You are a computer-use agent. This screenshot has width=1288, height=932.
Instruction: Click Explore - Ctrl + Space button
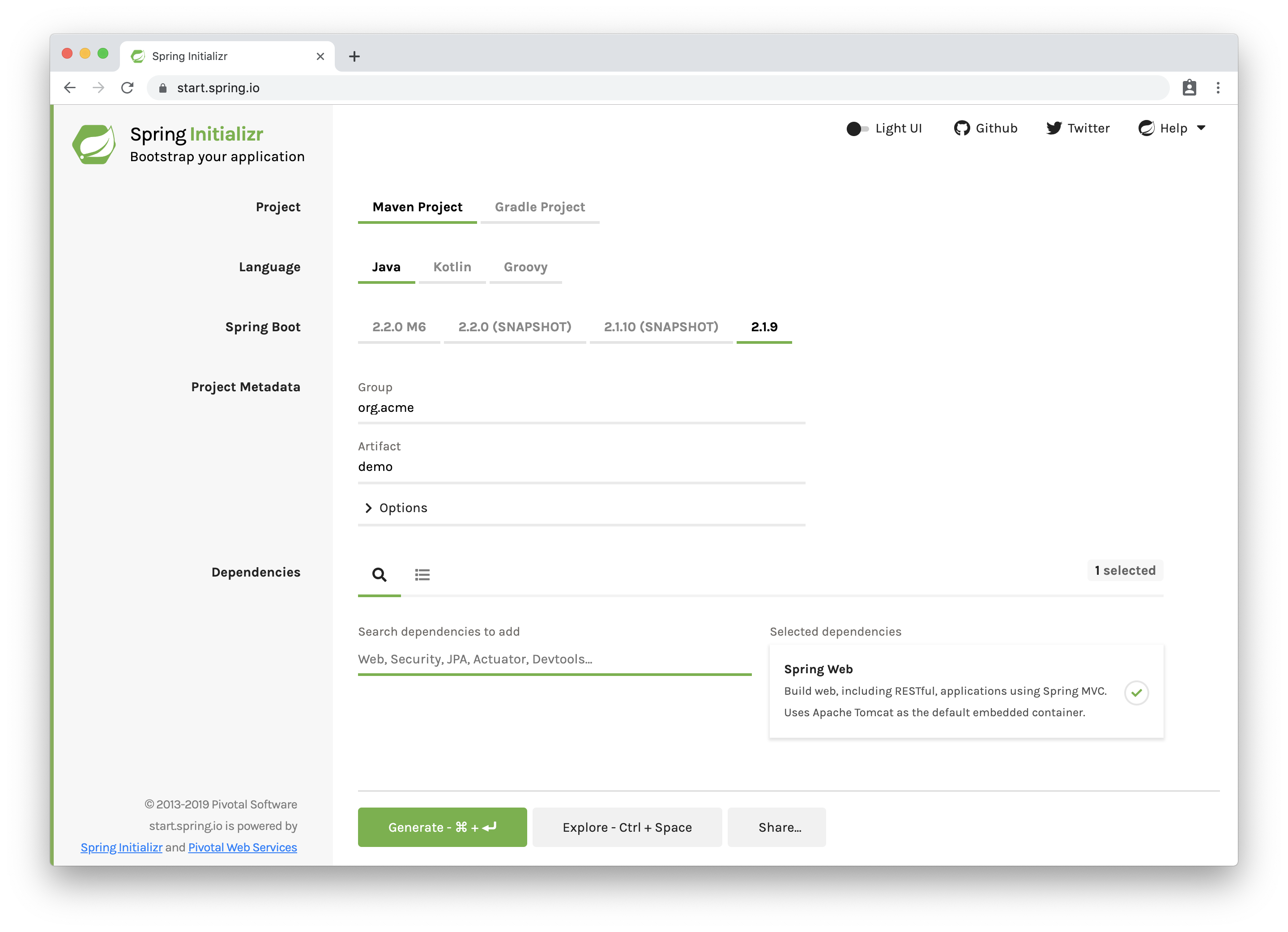tap(627, 828)
